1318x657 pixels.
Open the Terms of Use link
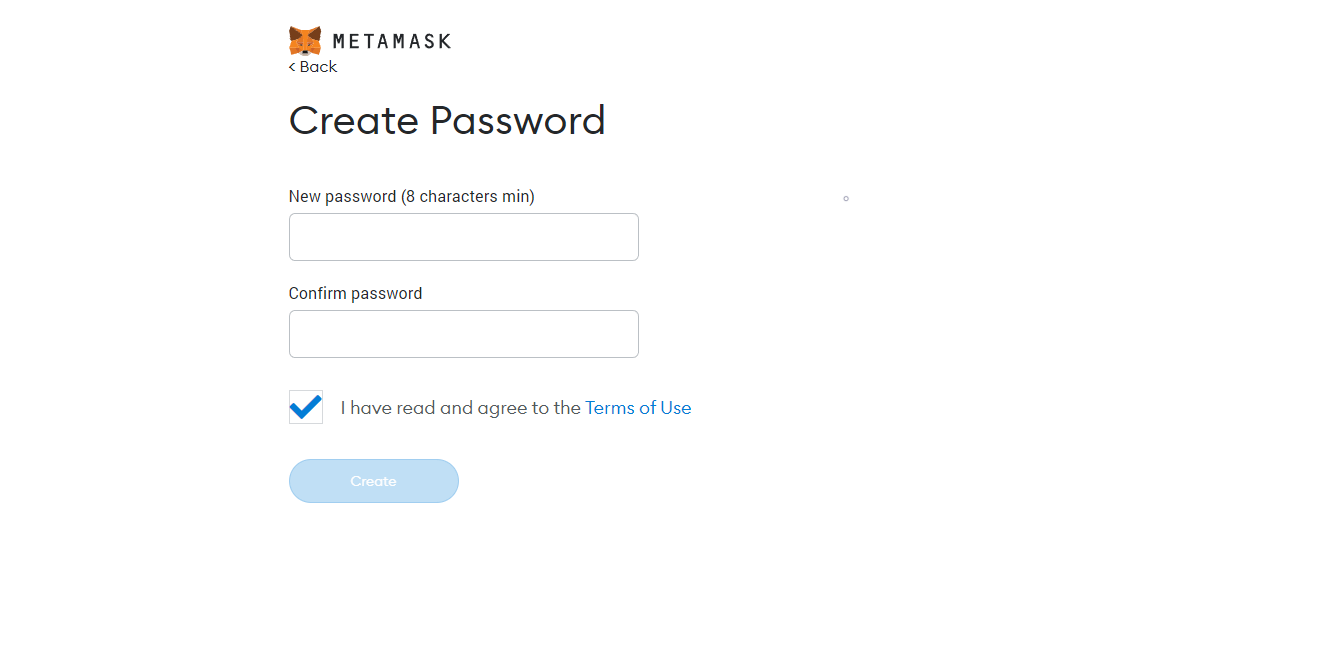(x=638, y=408)
